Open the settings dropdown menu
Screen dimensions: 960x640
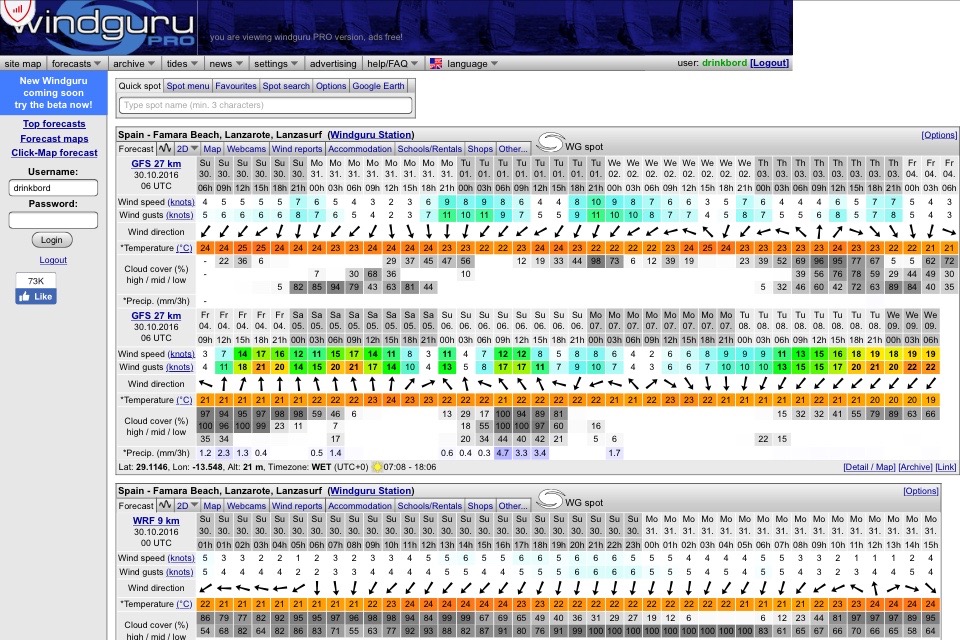tap(276, 64)
